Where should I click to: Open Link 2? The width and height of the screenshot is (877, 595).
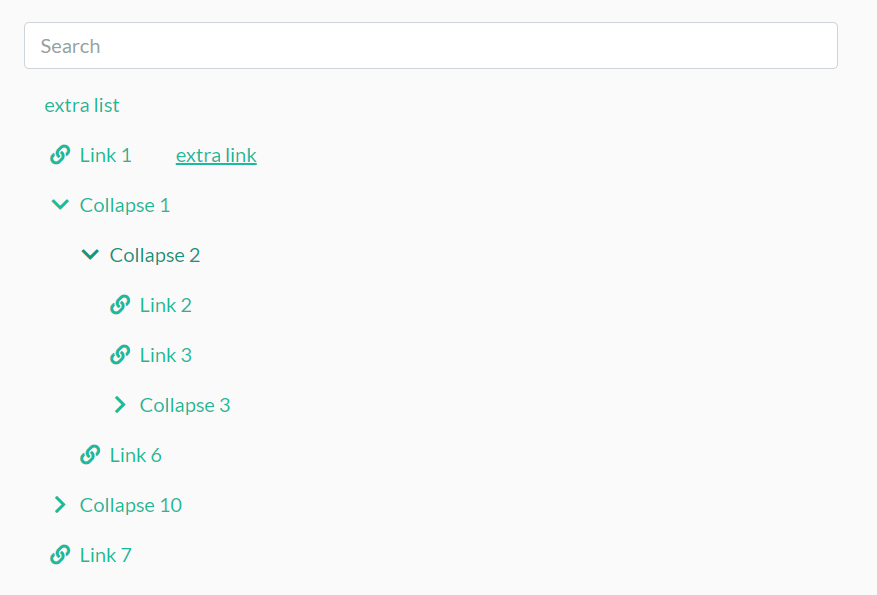pyautogui.click(x=167, y=304)
